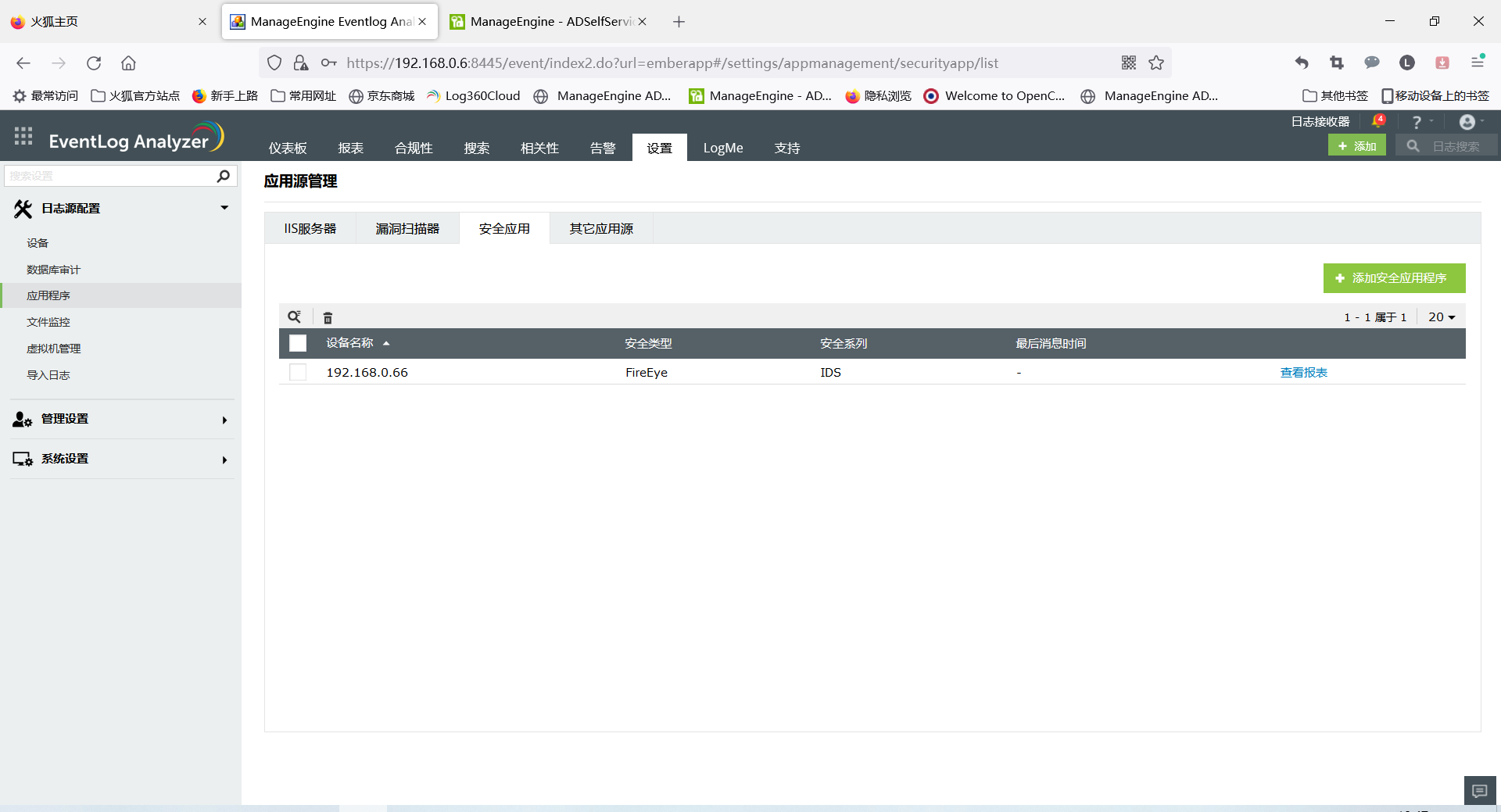Switch to 其它应用源 tab

pos(601,228)
